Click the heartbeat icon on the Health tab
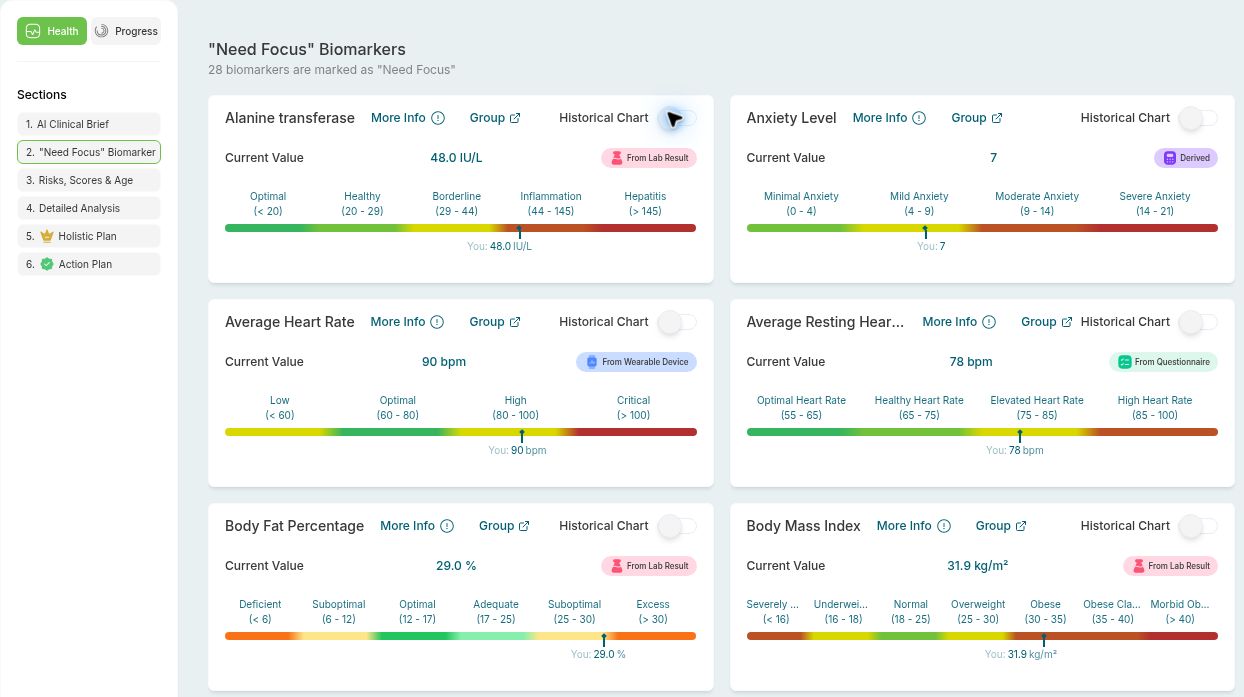The height and width of the screenshot is (697, 1244). [x=33, y=31]
